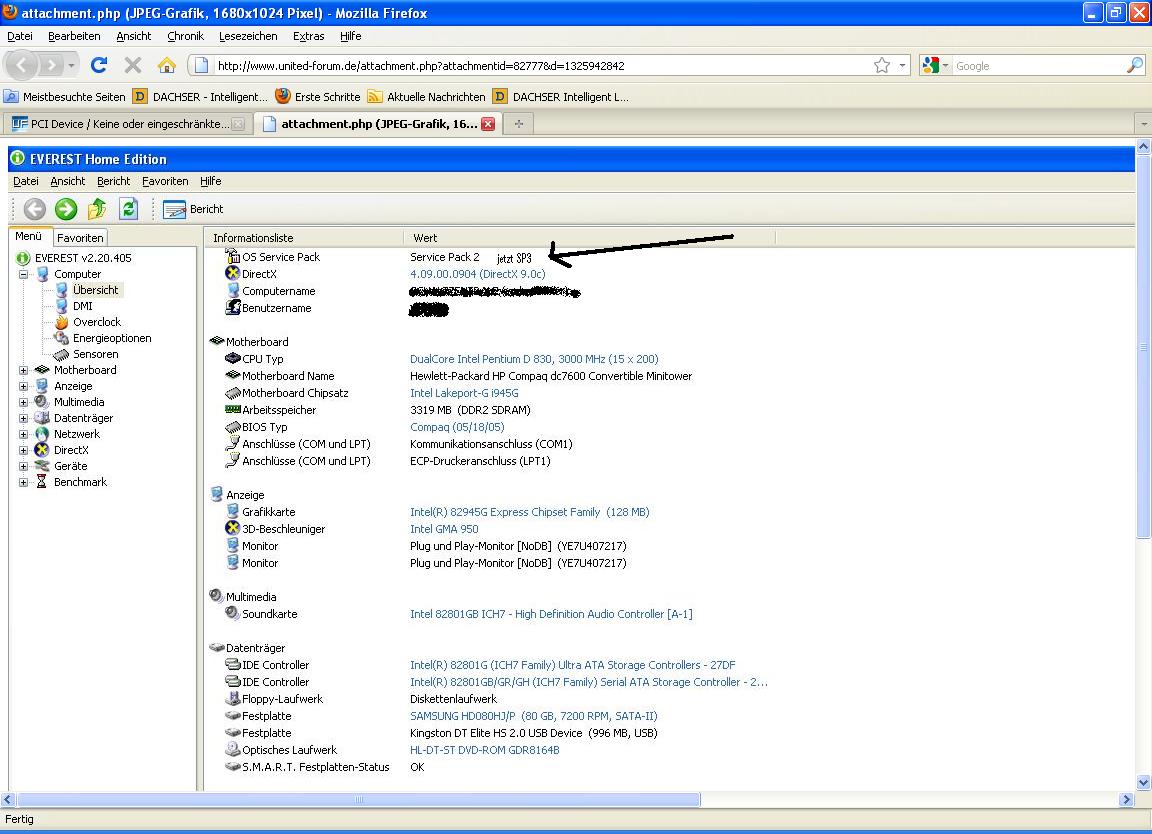This screenshot has width=1152, height=834.
Task: Collapse the Computer tree node
Action: coord(24,274)
